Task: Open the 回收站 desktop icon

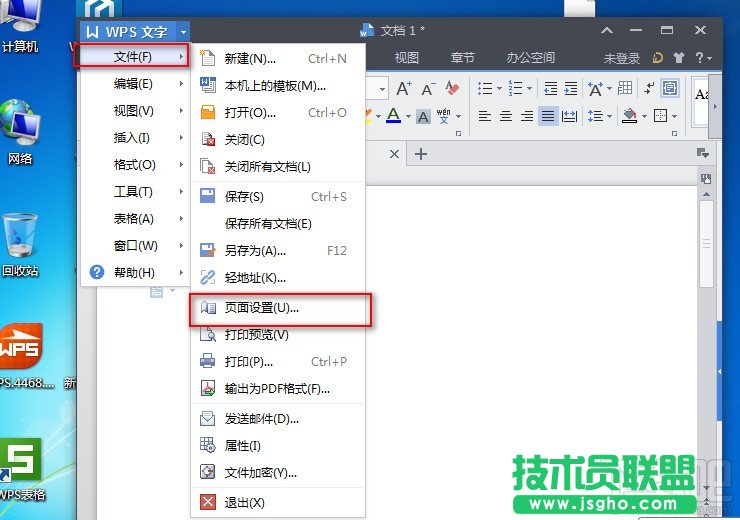Action: [20, 244]
